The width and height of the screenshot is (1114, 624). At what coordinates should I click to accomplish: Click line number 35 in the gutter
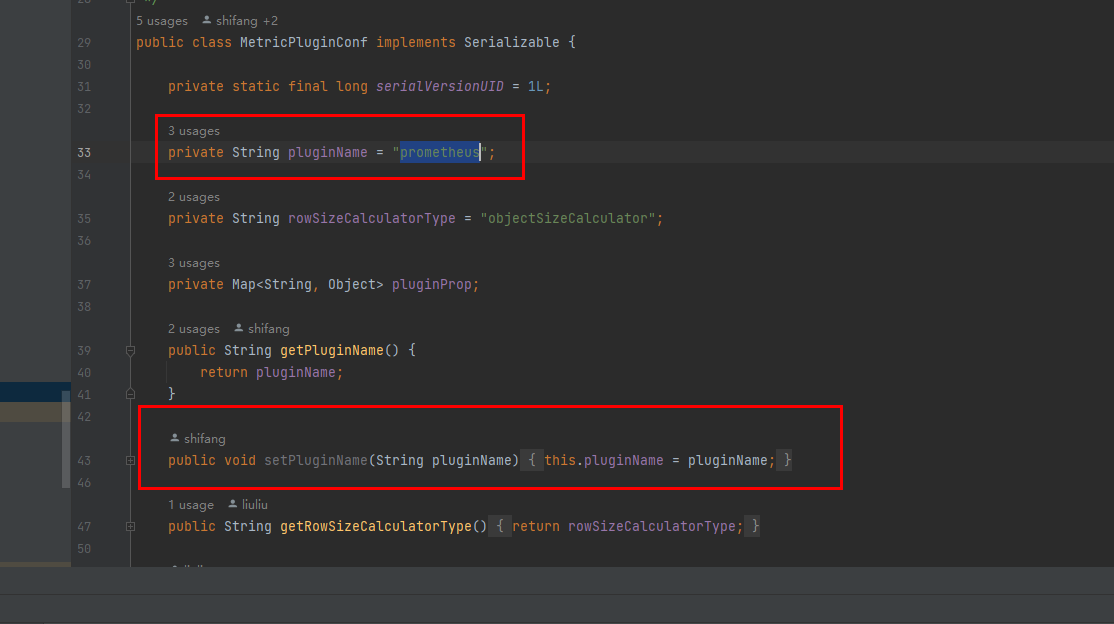tap(84, 219)
